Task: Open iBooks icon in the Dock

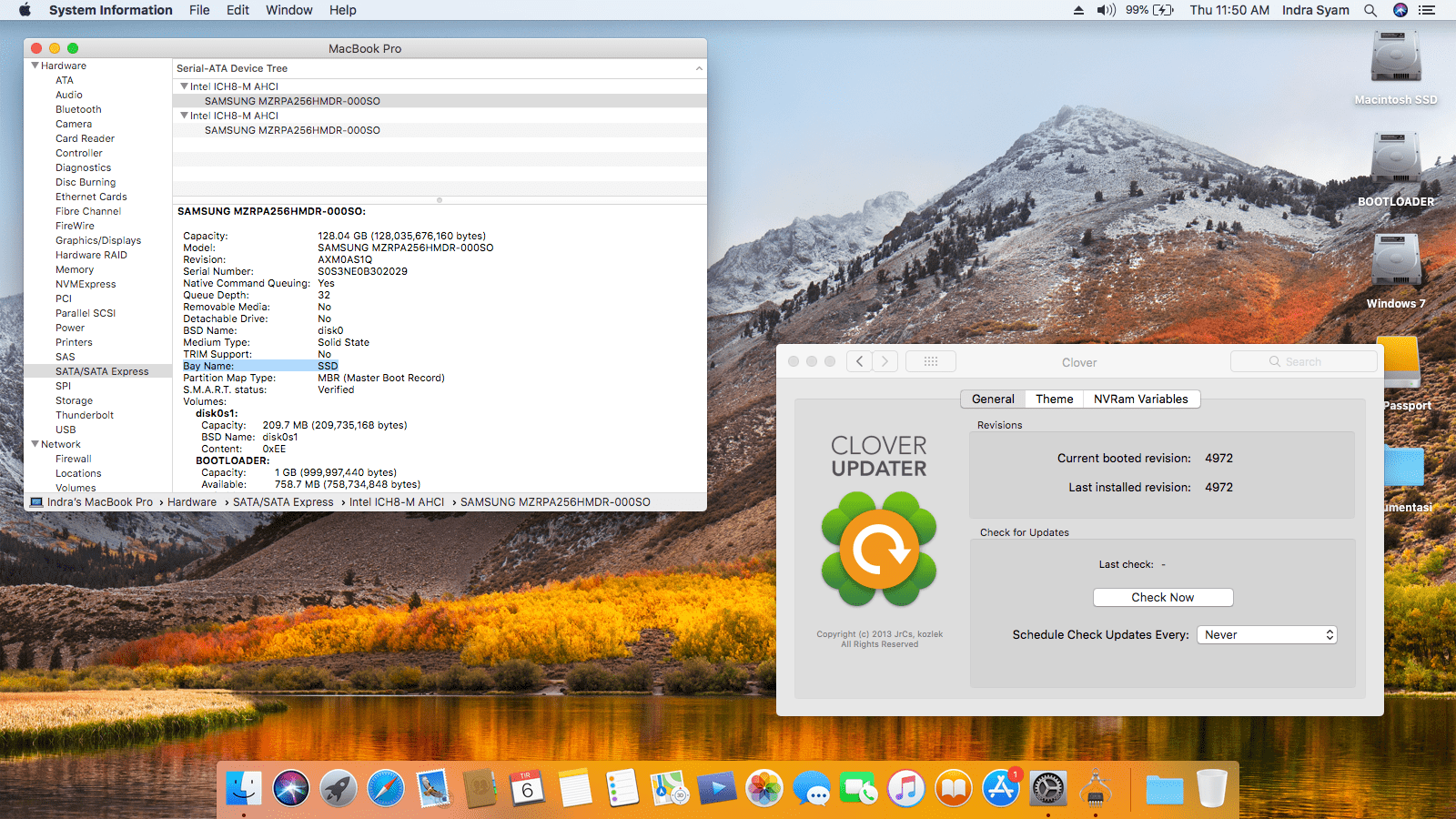Action: point(954,788)
